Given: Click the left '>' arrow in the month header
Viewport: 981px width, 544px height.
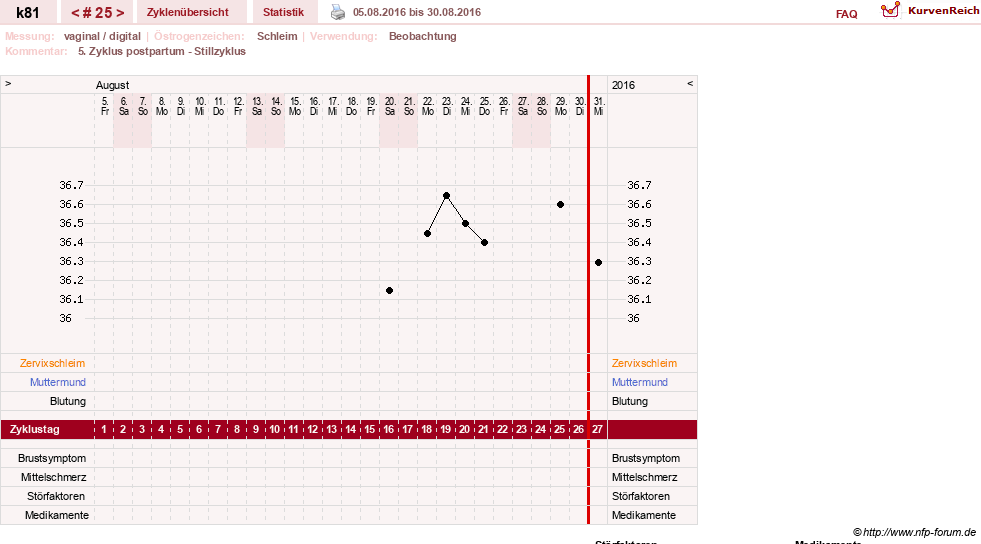Looking at the screenshot, I should pyautogui.click(x=8, y=83).
